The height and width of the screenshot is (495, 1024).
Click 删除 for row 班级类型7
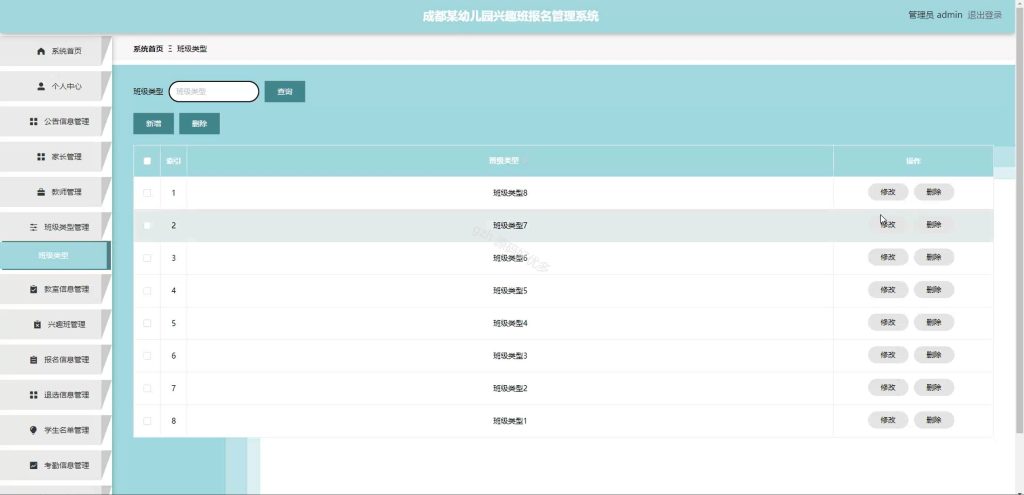pyautogui.click(x=934, y=225)
